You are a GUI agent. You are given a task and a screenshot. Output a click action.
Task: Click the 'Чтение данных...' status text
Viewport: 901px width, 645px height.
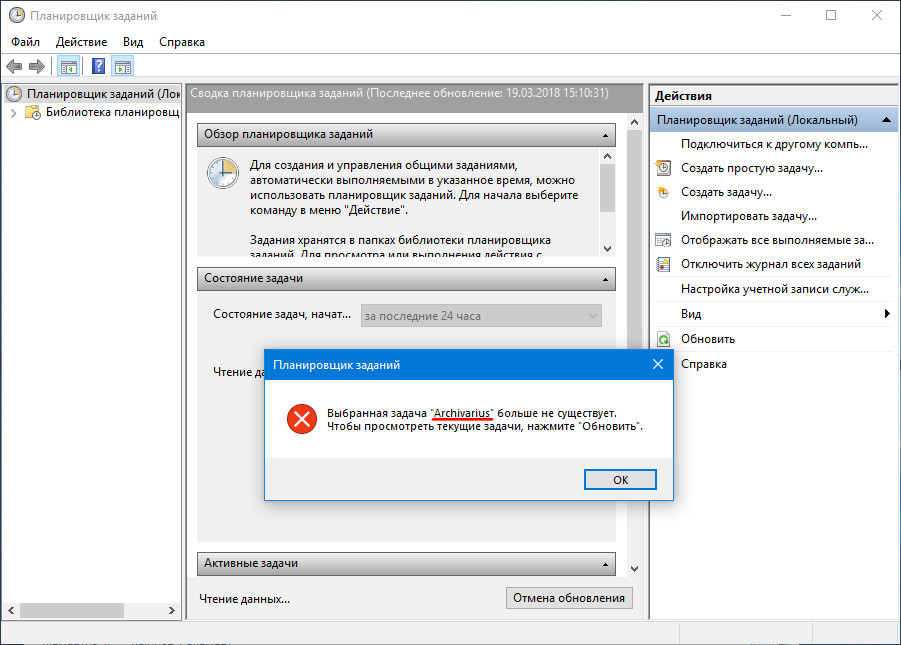pyautogui.click(x=244, y=598)
